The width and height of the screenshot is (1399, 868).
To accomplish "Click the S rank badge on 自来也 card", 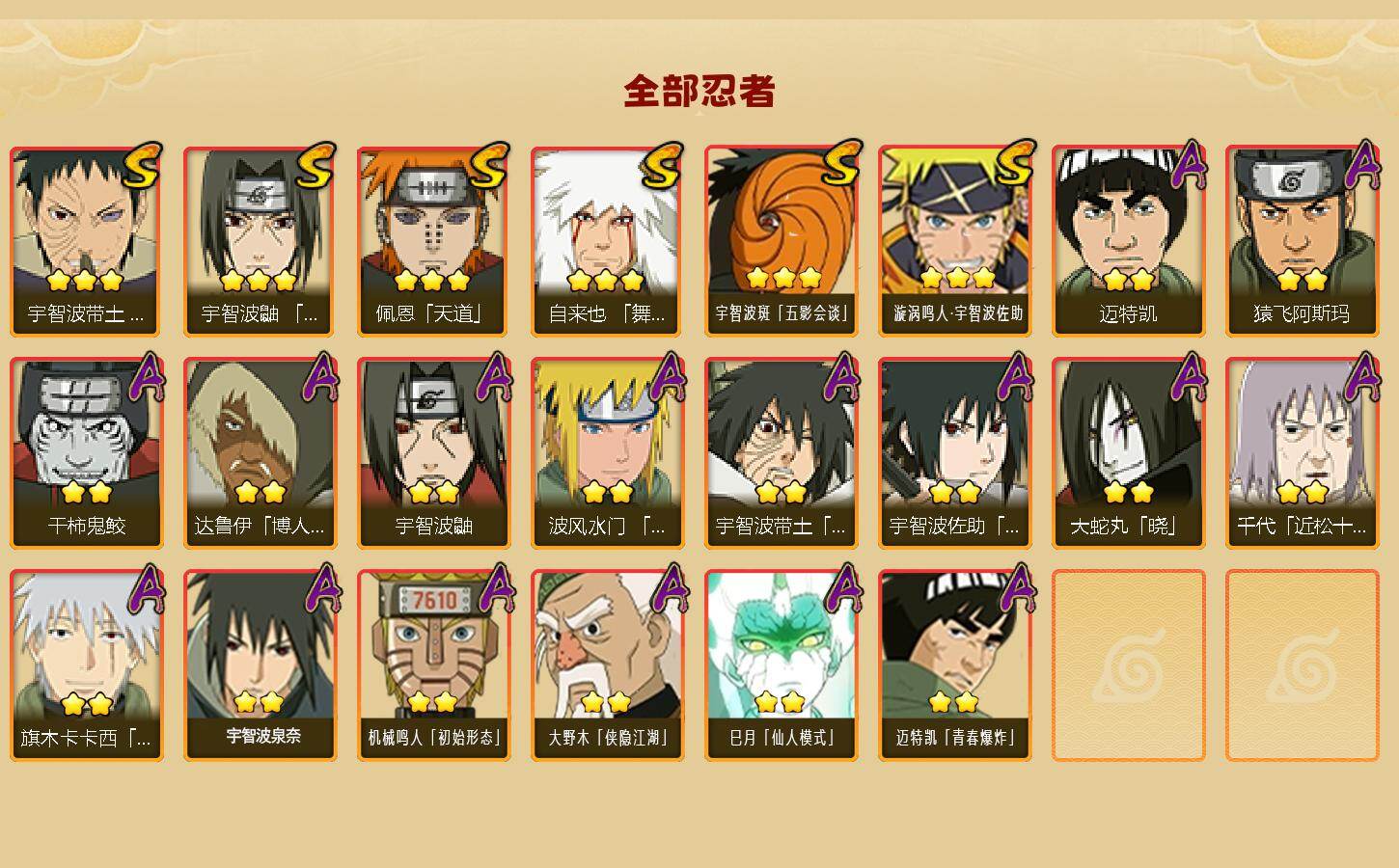I will (x=663, y=166).
